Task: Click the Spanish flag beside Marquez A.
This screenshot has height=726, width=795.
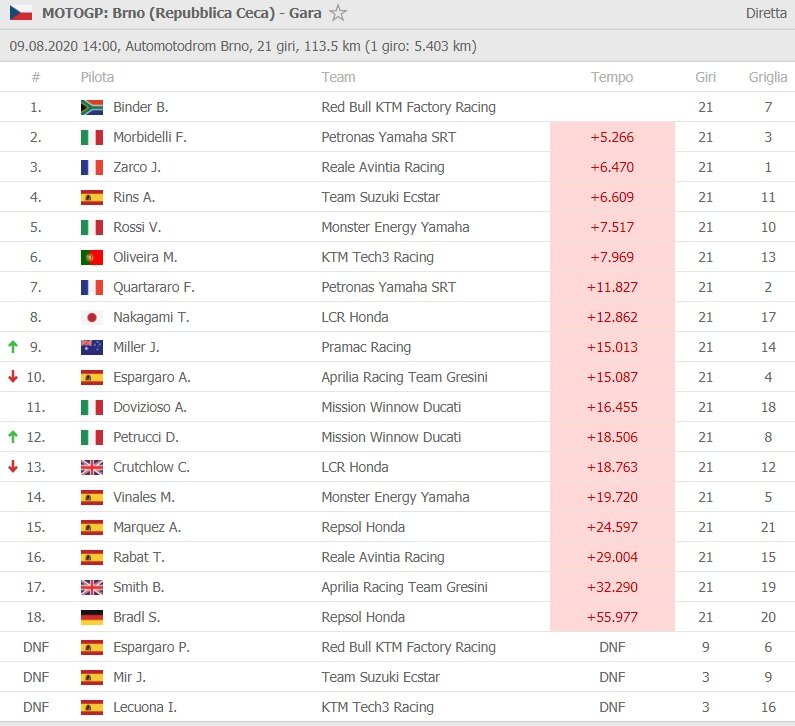Action: (92, 527)
